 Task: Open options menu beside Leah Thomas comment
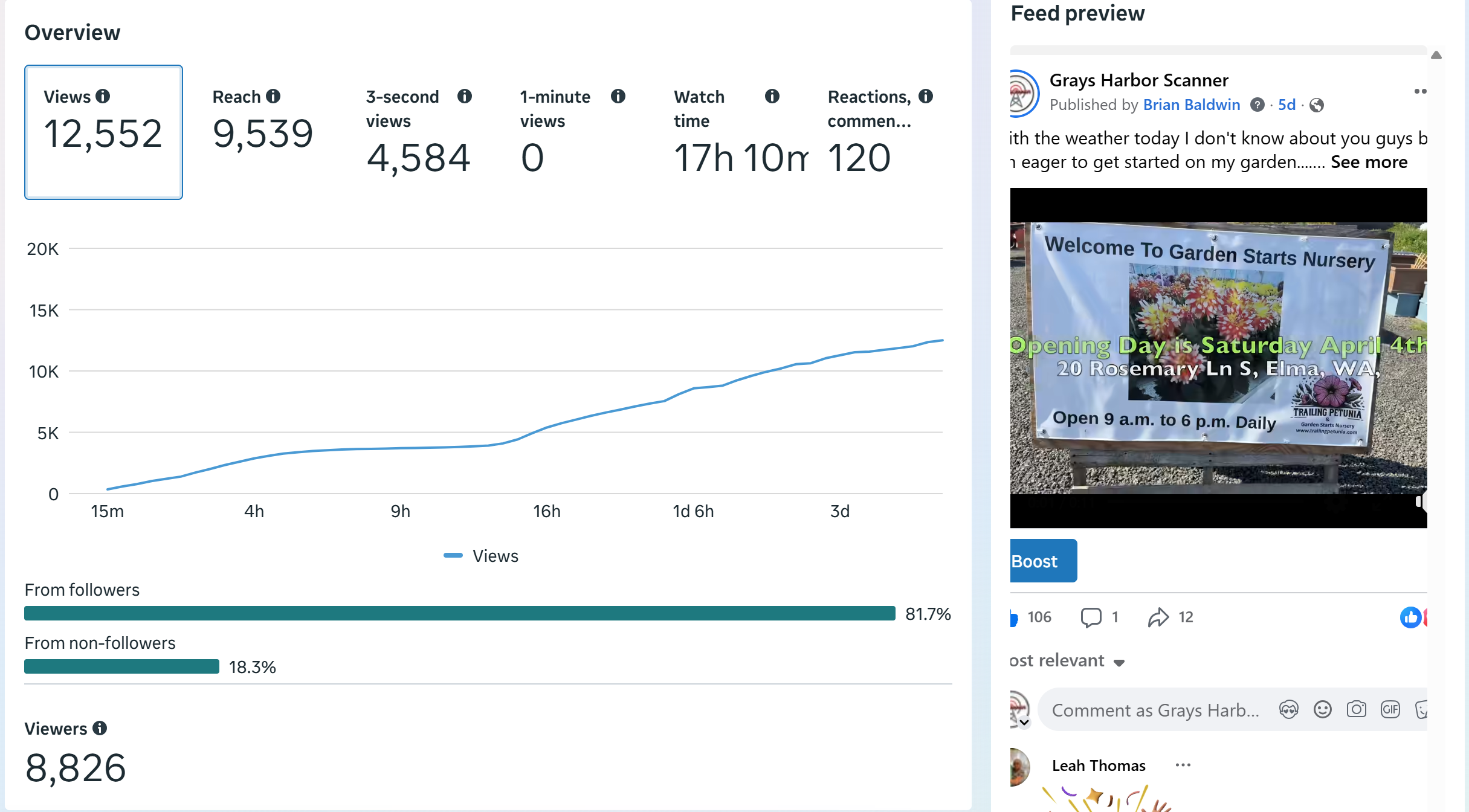click(x=1183, y=765)
